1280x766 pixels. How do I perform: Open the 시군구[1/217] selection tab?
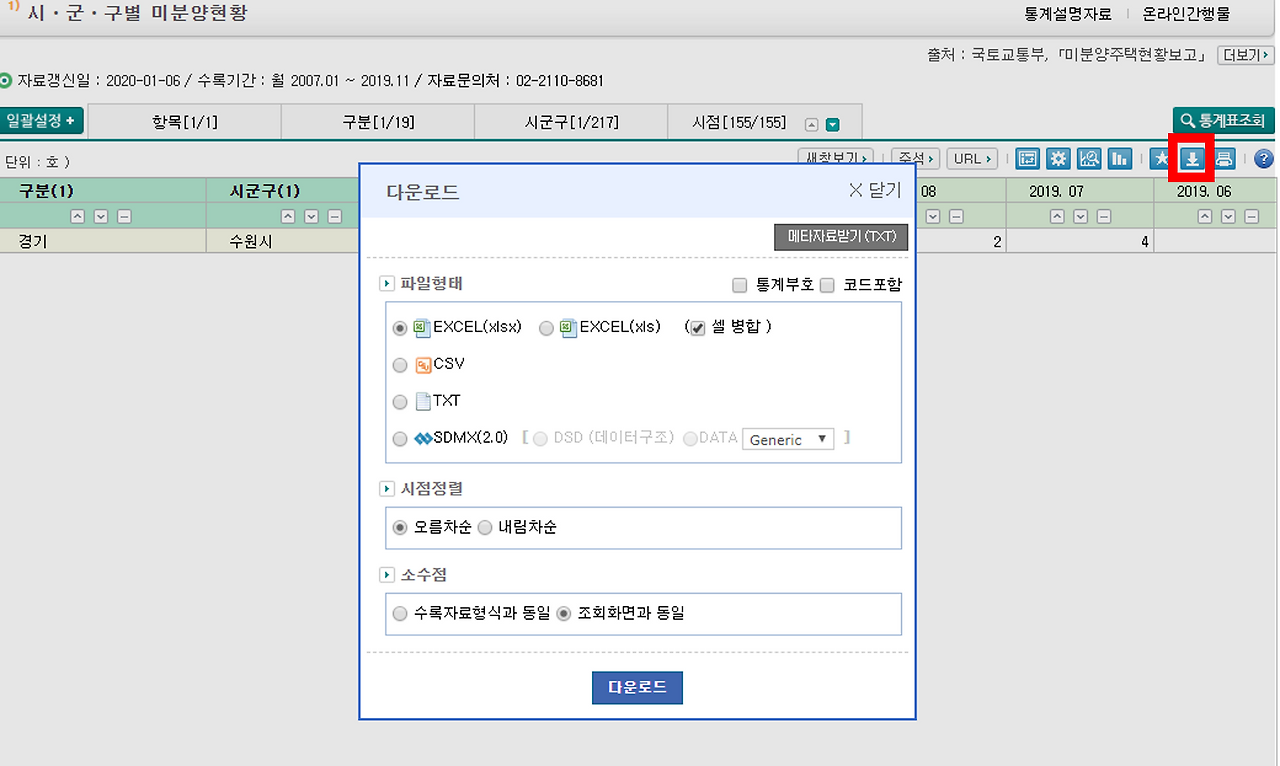point(570,121)
